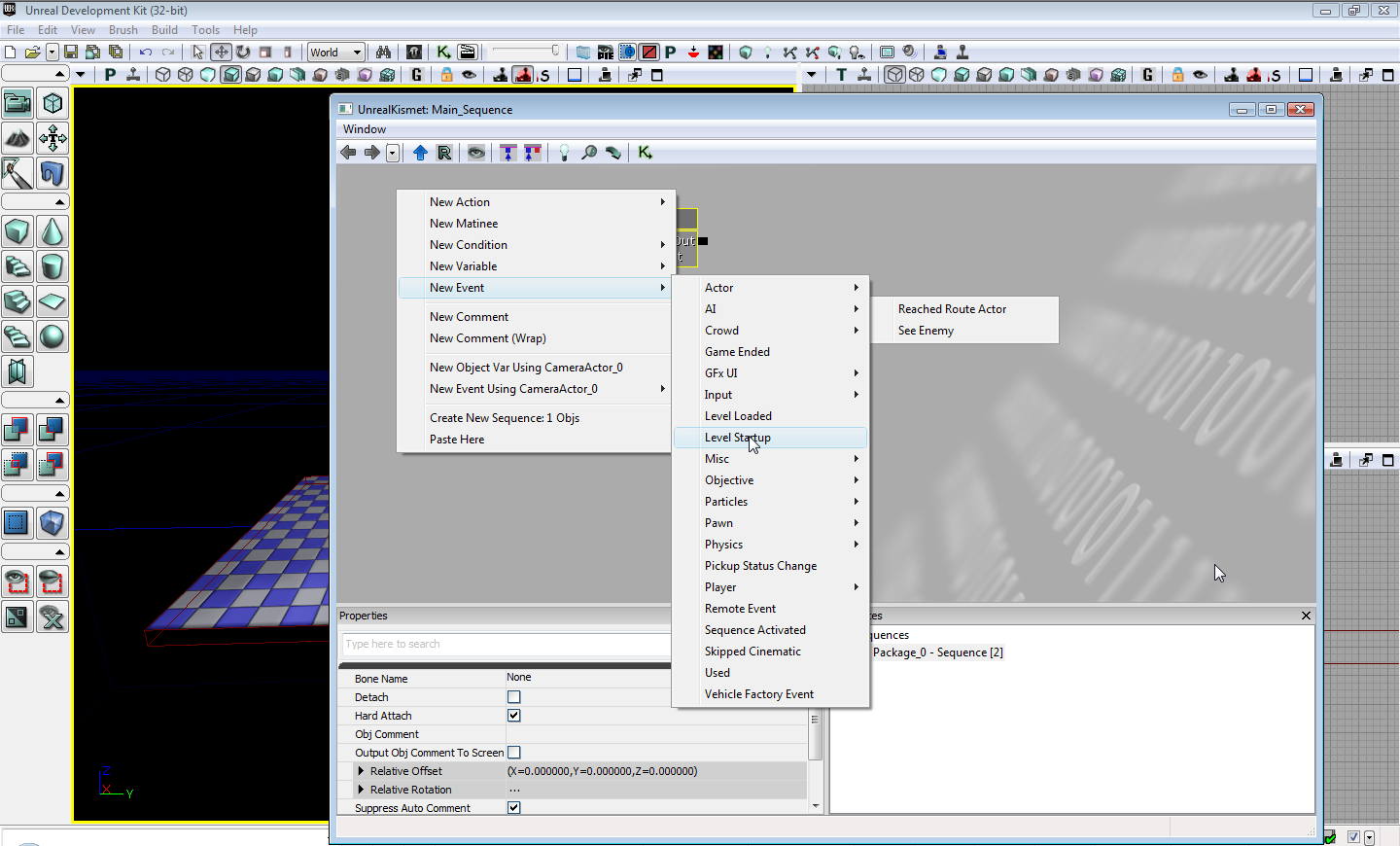Image resolution: width=1400 pixels, height=846 pixels.
Task: Uncheck Suppress Auto Comment checkbox
Action: tap(514, 808)
